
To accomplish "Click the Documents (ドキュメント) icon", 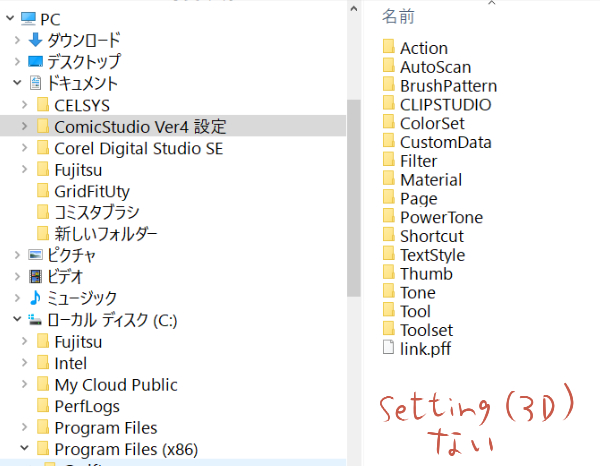I will 36,83.
